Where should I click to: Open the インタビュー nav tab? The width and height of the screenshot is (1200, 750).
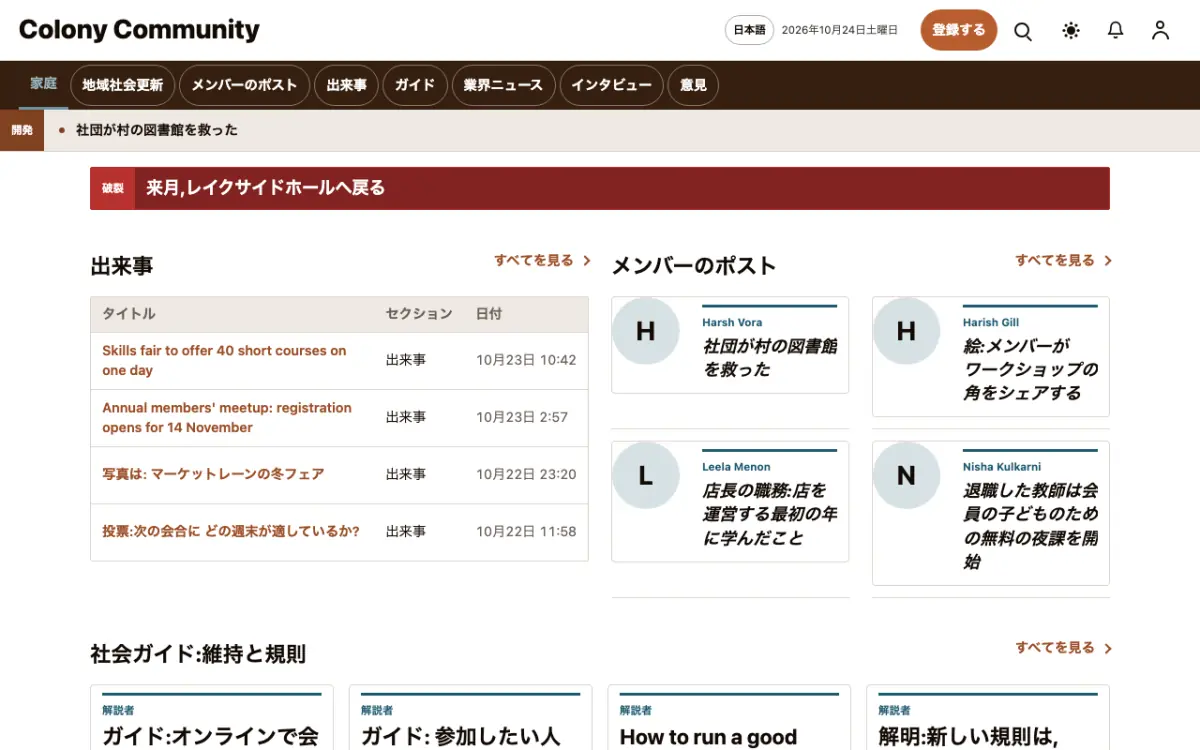tap(611, 85)
